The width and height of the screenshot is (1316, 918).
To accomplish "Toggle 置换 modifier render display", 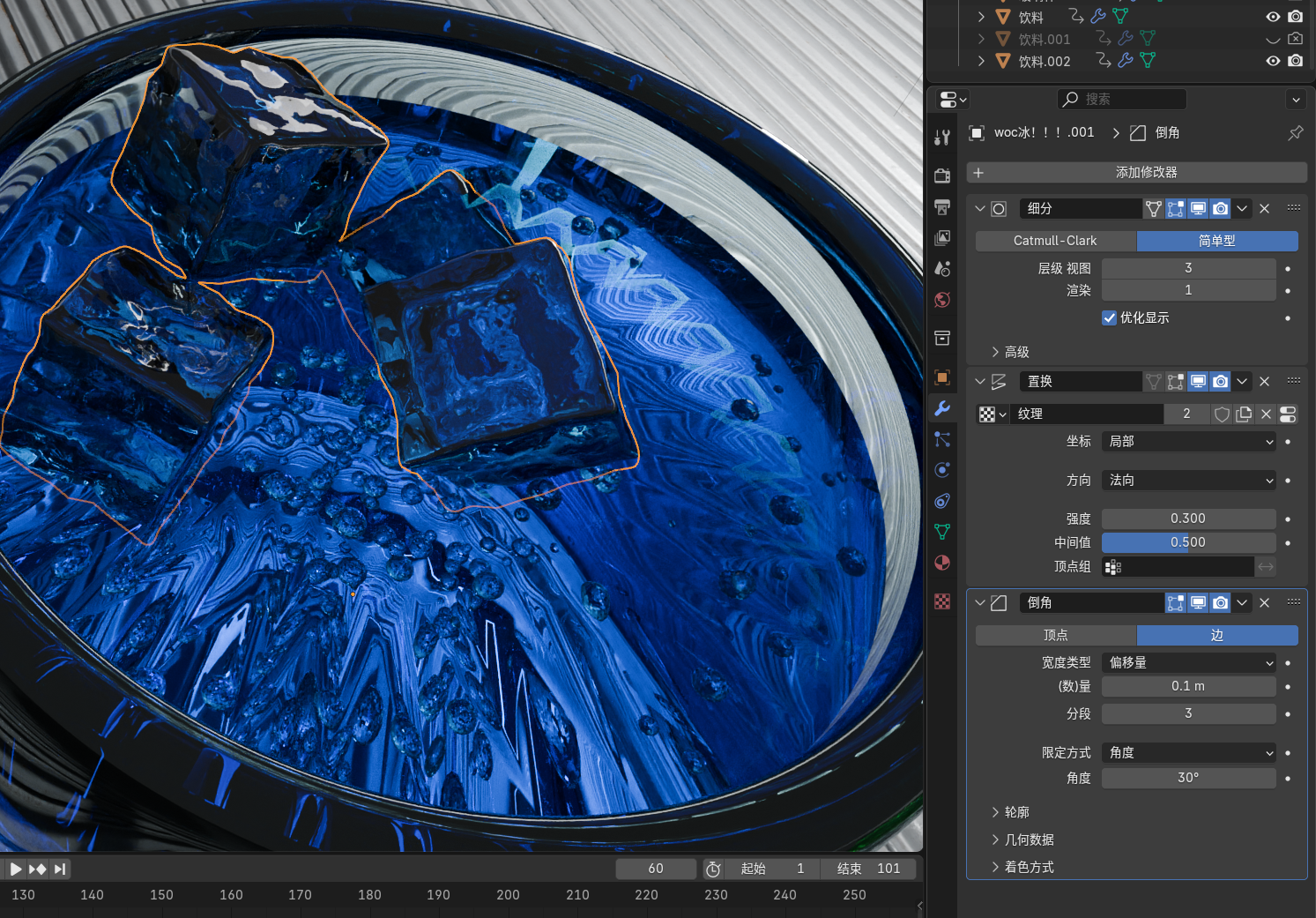I will (1220, 382).
